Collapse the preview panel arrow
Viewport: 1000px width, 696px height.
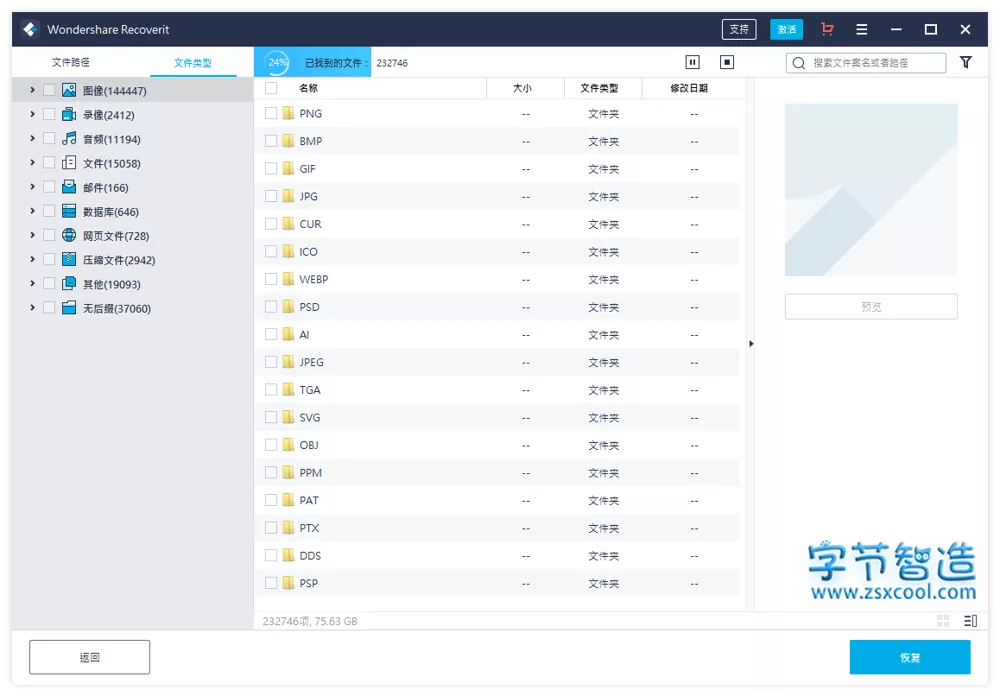tap(751, 344)
